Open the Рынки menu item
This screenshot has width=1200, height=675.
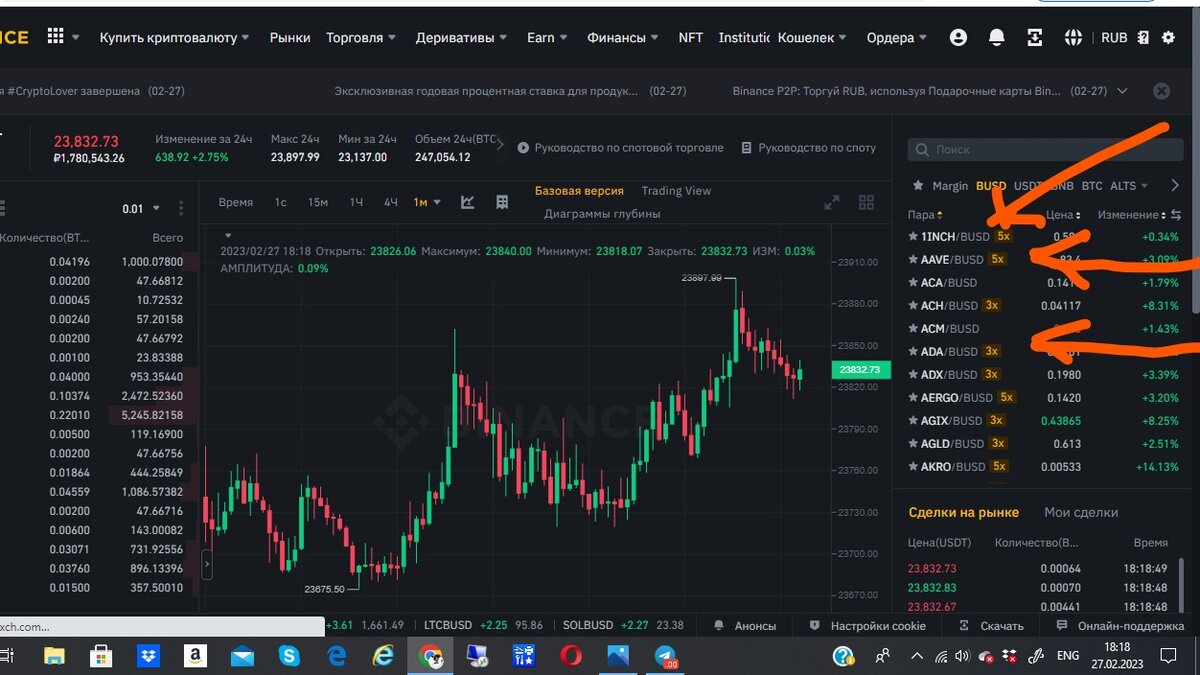(x=290, y=38)
